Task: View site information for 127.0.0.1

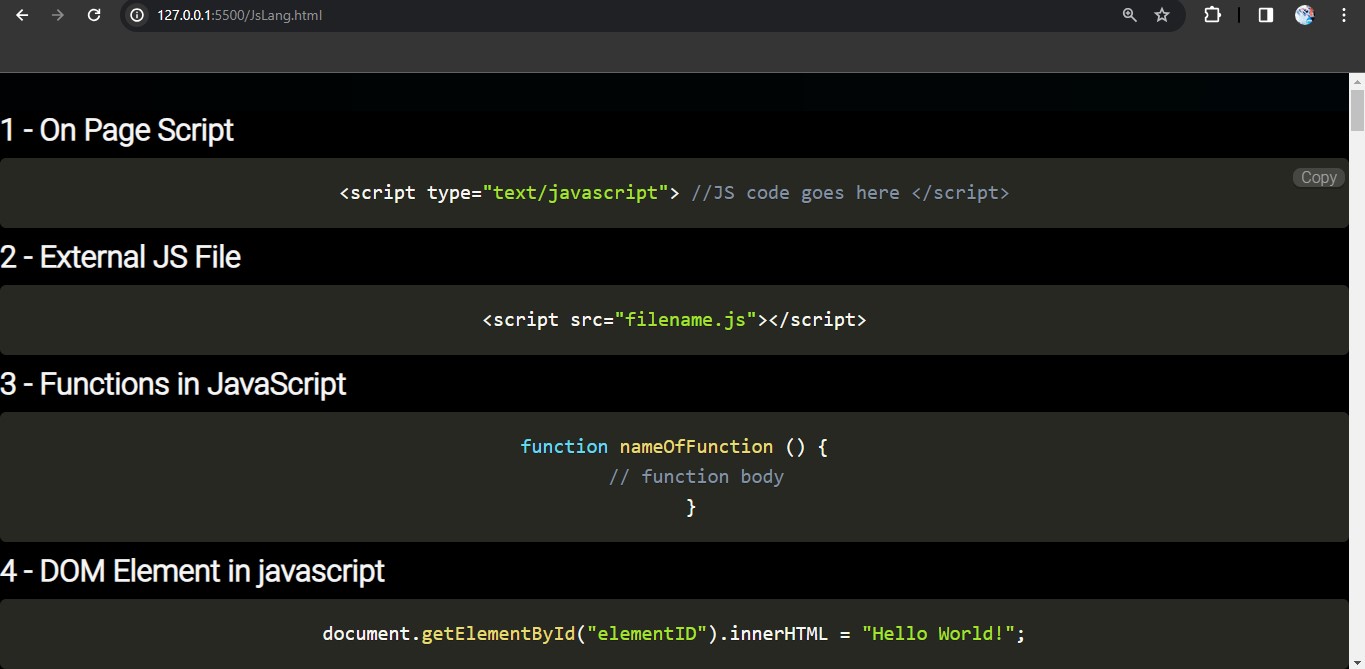Action: point(138,15)
